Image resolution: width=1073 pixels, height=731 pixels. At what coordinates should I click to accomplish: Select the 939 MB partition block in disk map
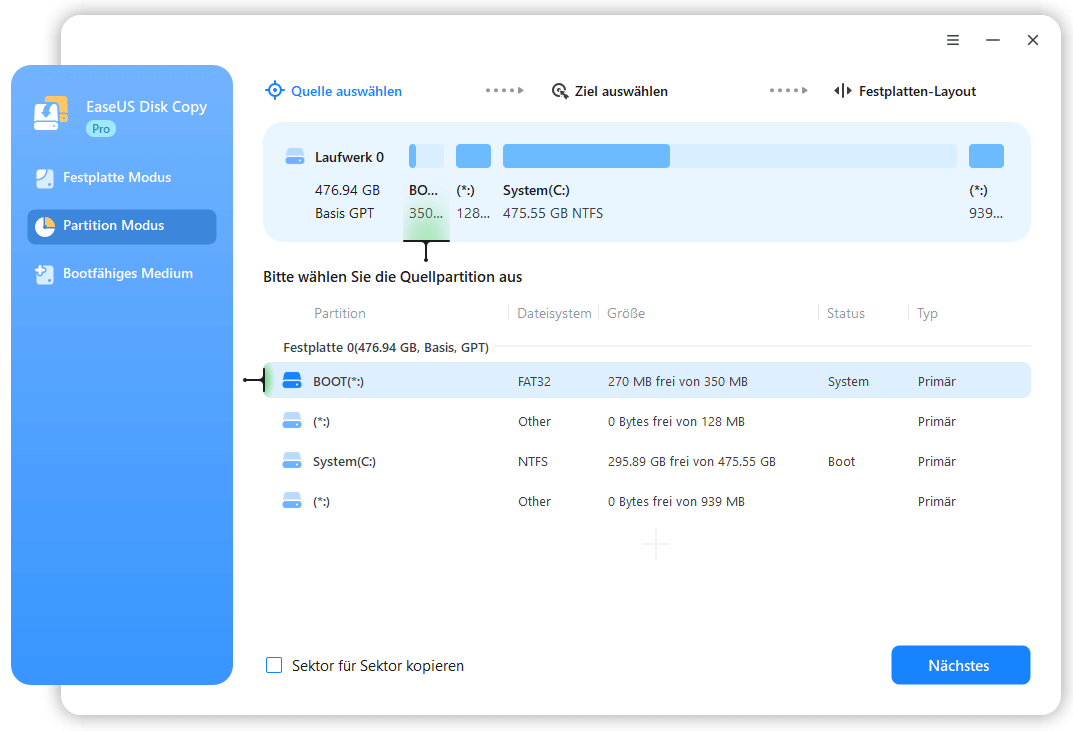click(986, 156)
